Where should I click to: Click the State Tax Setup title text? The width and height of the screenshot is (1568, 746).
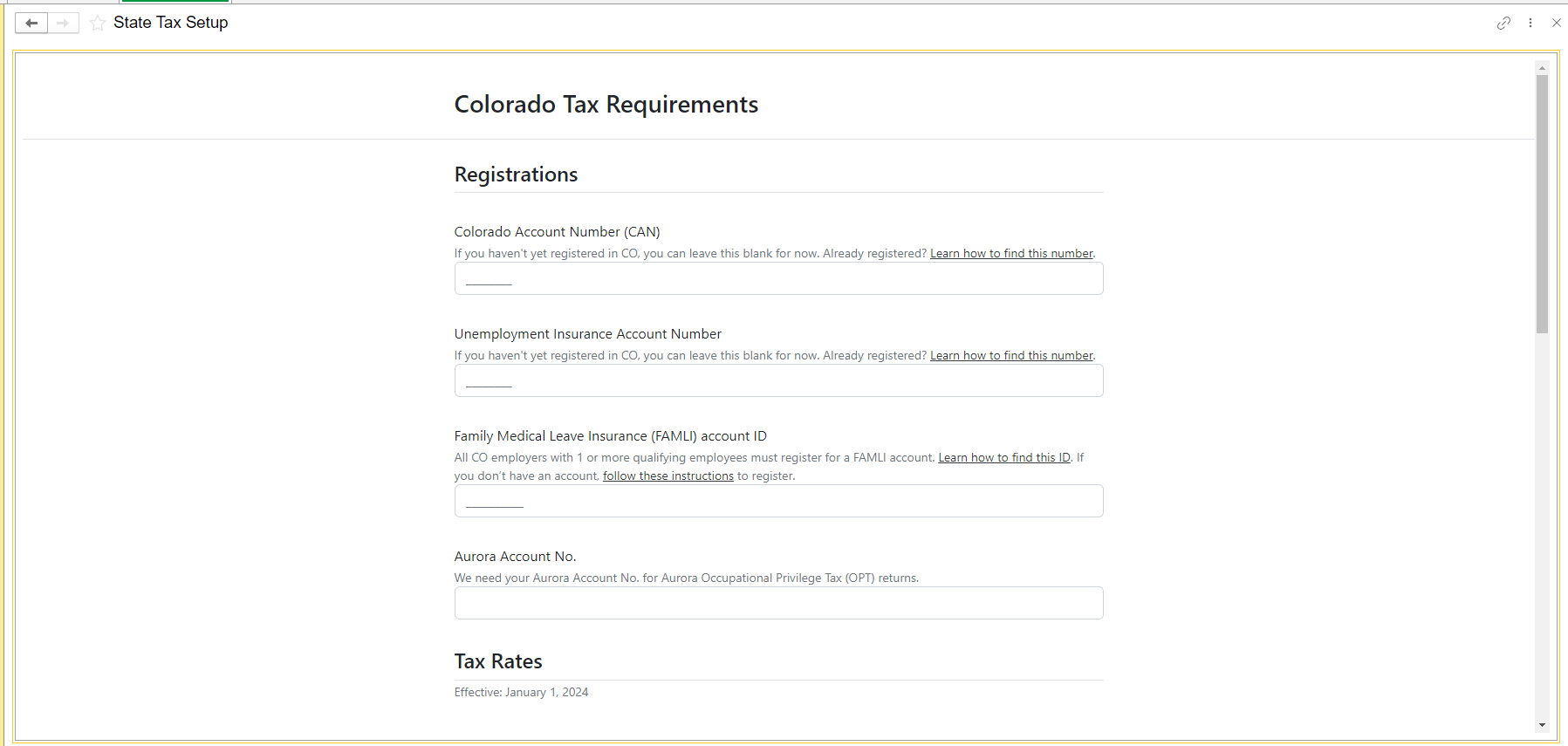[171, 23]
